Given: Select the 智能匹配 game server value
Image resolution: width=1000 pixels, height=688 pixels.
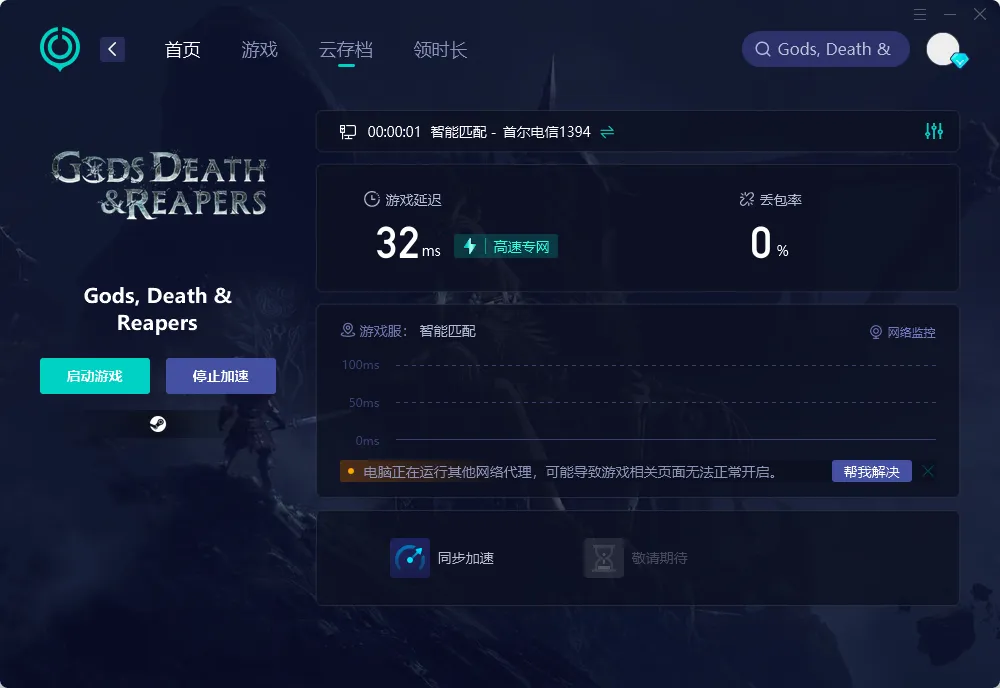Looking at the screenshot, I should pos(447,331).
